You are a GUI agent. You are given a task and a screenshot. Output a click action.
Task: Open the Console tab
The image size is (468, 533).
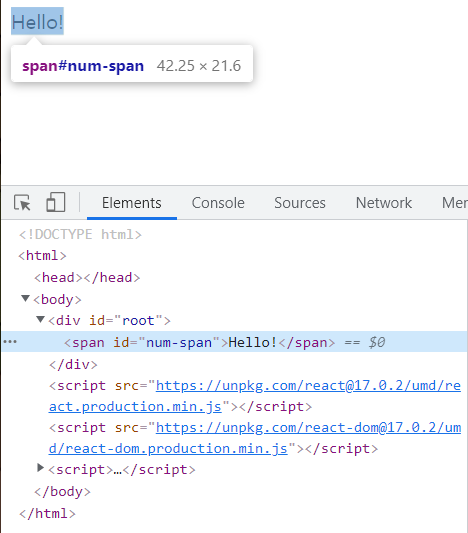point(218,203)
